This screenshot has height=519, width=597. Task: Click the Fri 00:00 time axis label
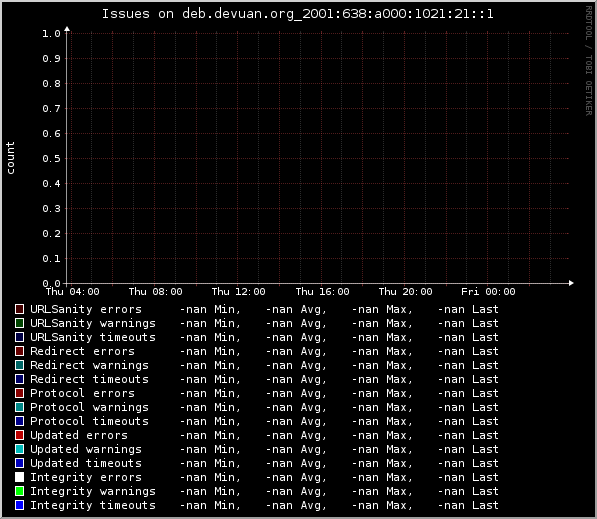point(488,292)
